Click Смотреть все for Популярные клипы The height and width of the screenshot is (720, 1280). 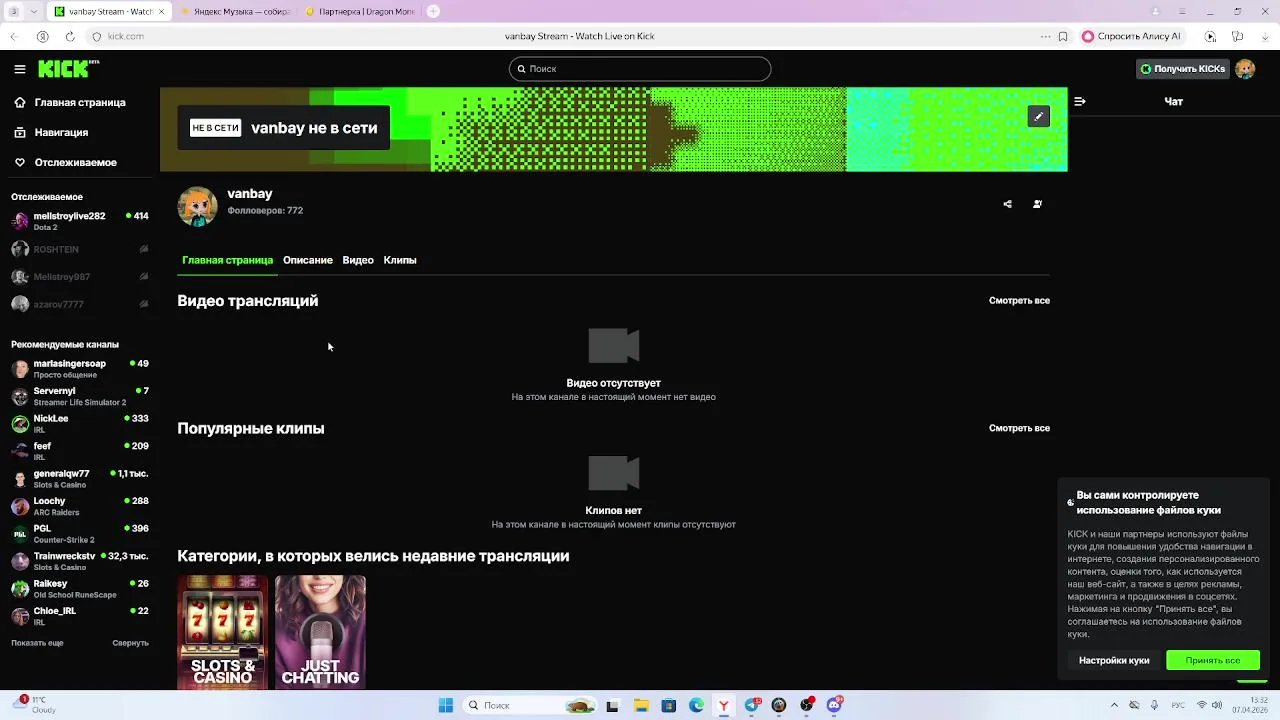[1019, 428]
